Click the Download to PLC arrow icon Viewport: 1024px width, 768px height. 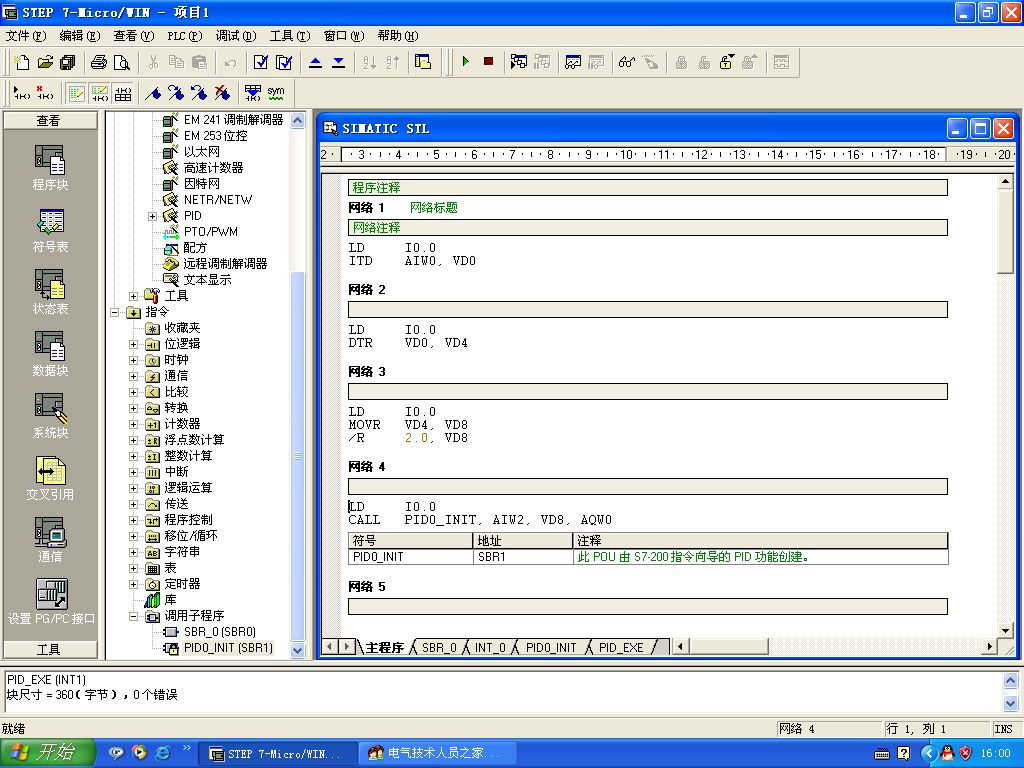tap(339, 62)
